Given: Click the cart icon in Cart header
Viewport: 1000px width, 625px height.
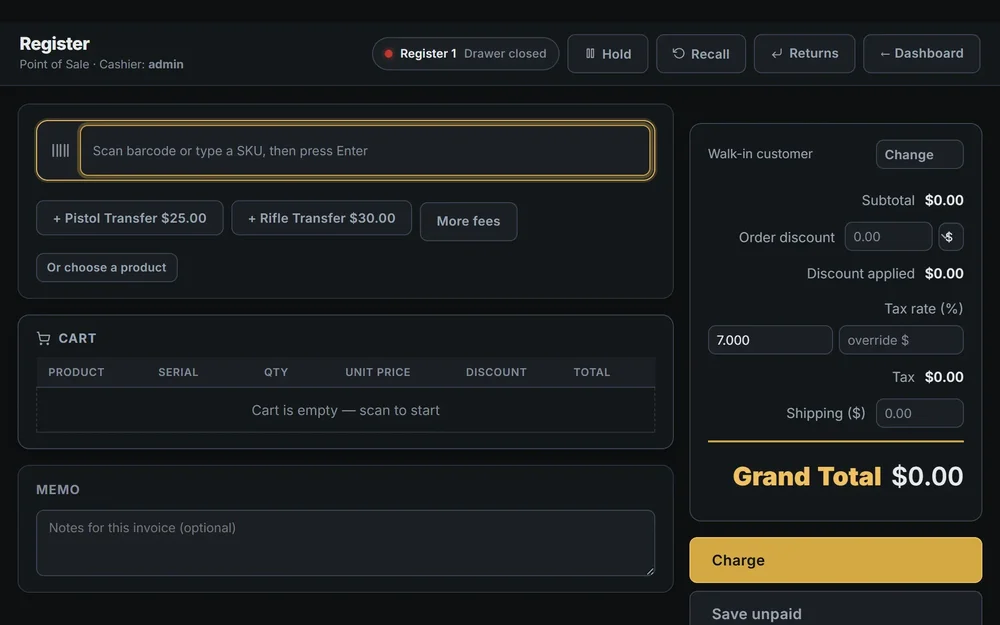Looking at the screenshot, I should 43,338.
